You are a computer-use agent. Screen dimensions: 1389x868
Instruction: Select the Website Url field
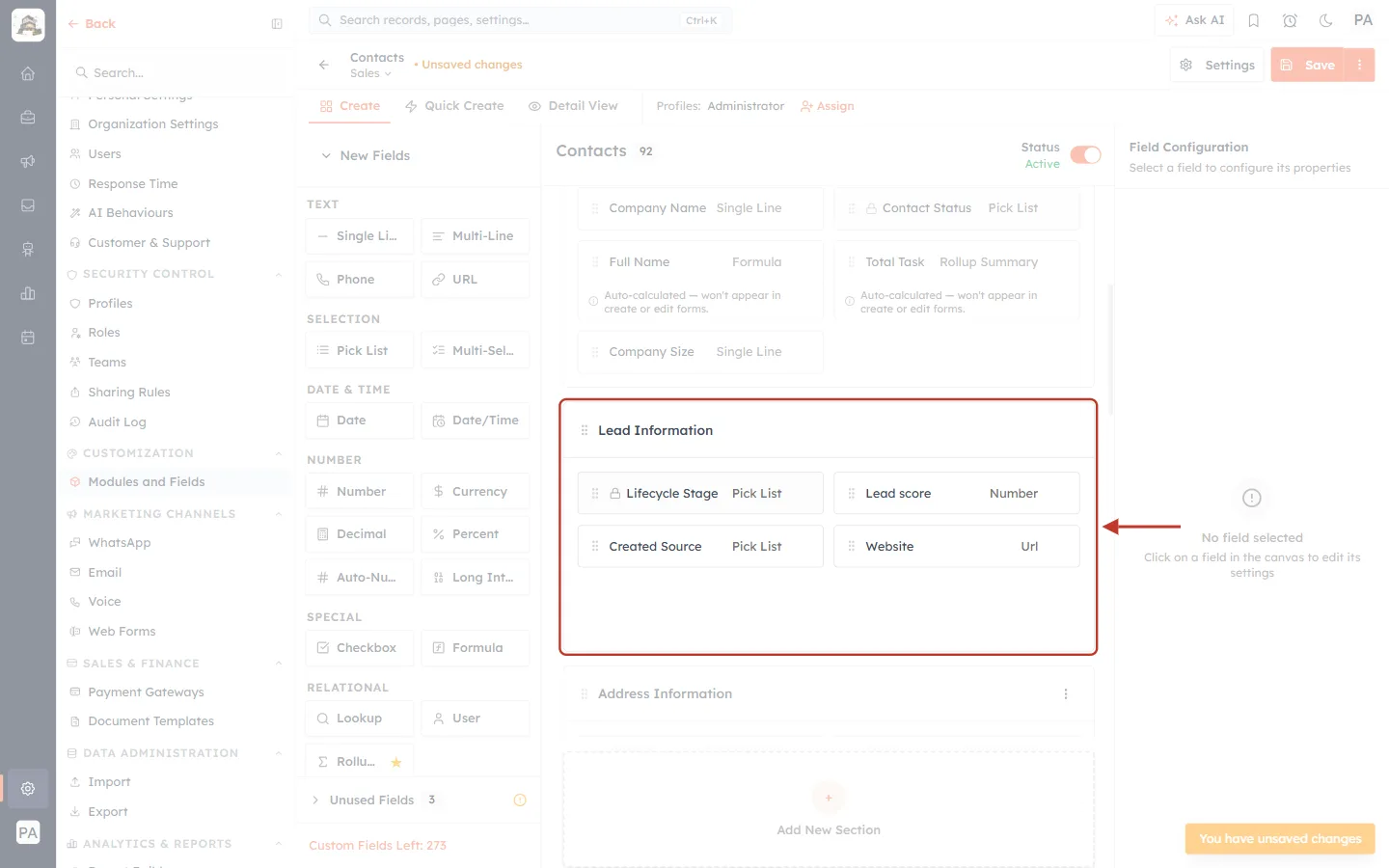coord(957,546)
